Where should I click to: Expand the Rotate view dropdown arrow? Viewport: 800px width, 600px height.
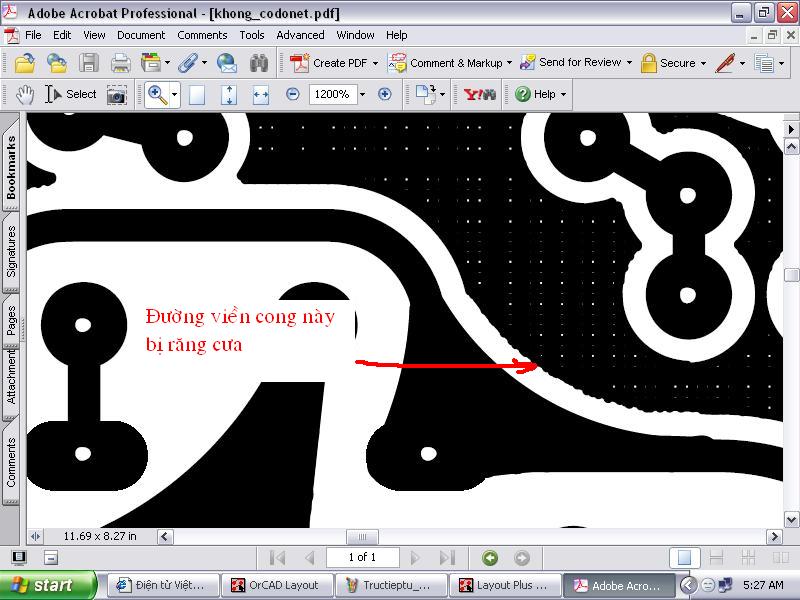click(x=442, y=94)
